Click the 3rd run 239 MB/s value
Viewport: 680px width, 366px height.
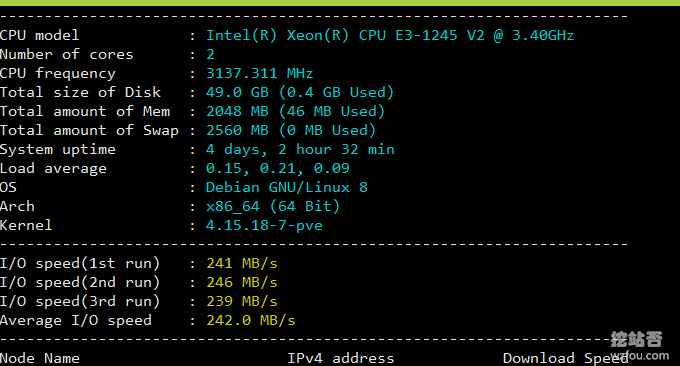pos(242,301)
